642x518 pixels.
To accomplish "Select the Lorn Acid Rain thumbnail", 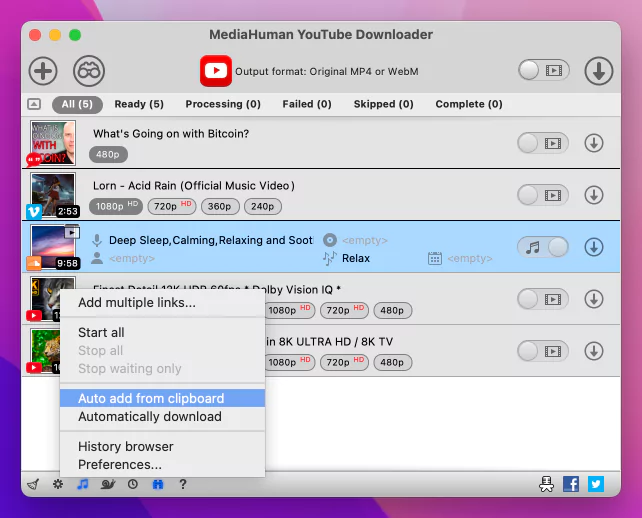I will click(x=53, y=195).
